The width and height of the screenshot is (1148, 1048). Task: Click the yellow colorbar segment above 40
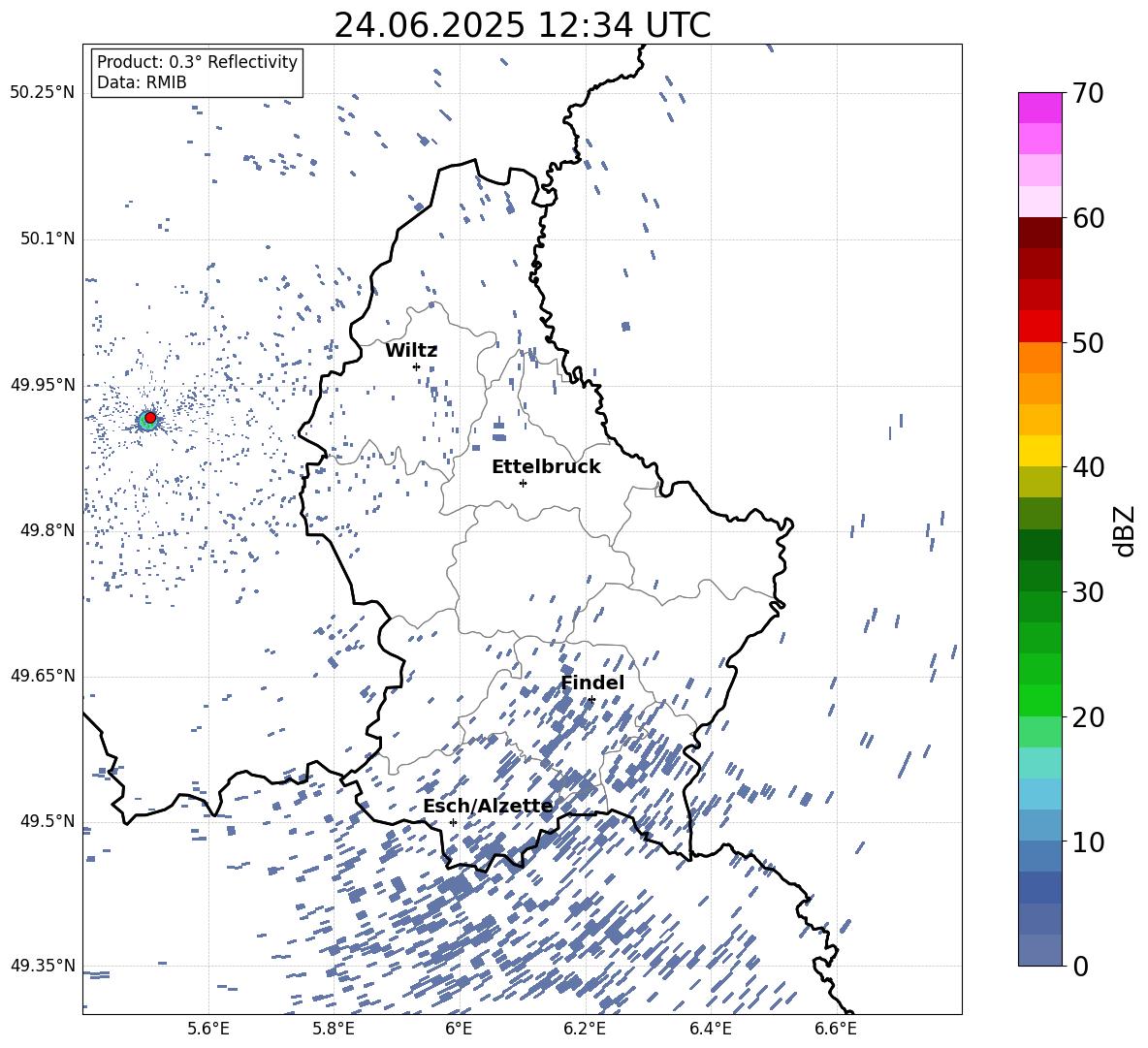click(1039, 451)
